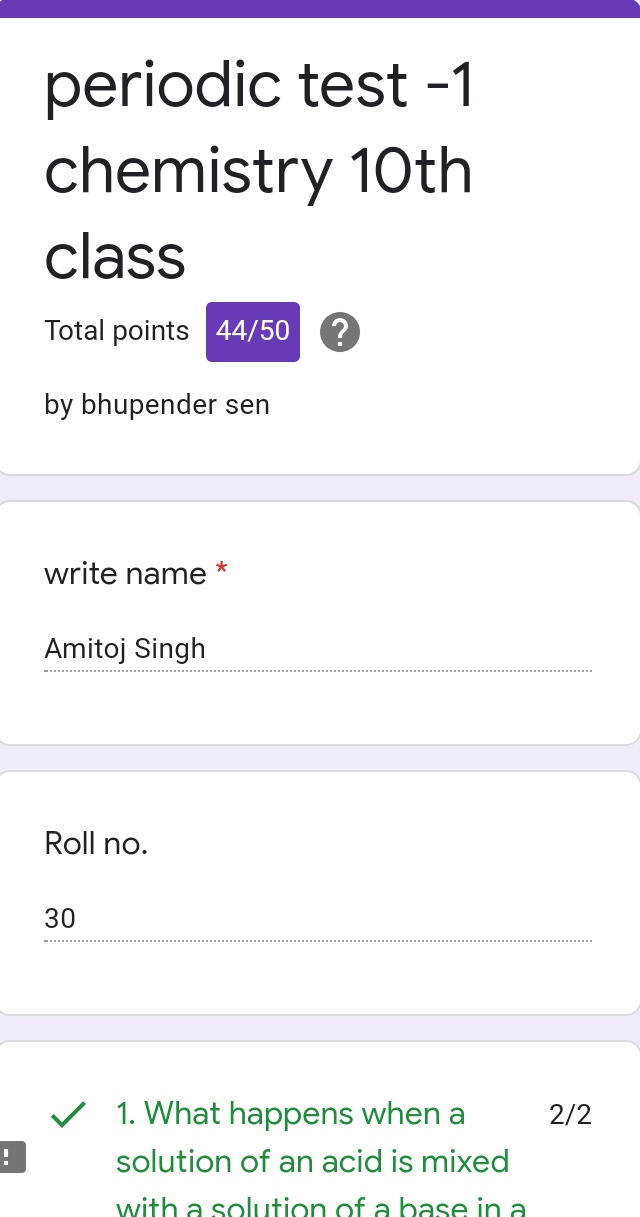Click the lavender gap between name and roll cards
The height and width of the screenshot is (1217, 640).
tap(320, 758)
